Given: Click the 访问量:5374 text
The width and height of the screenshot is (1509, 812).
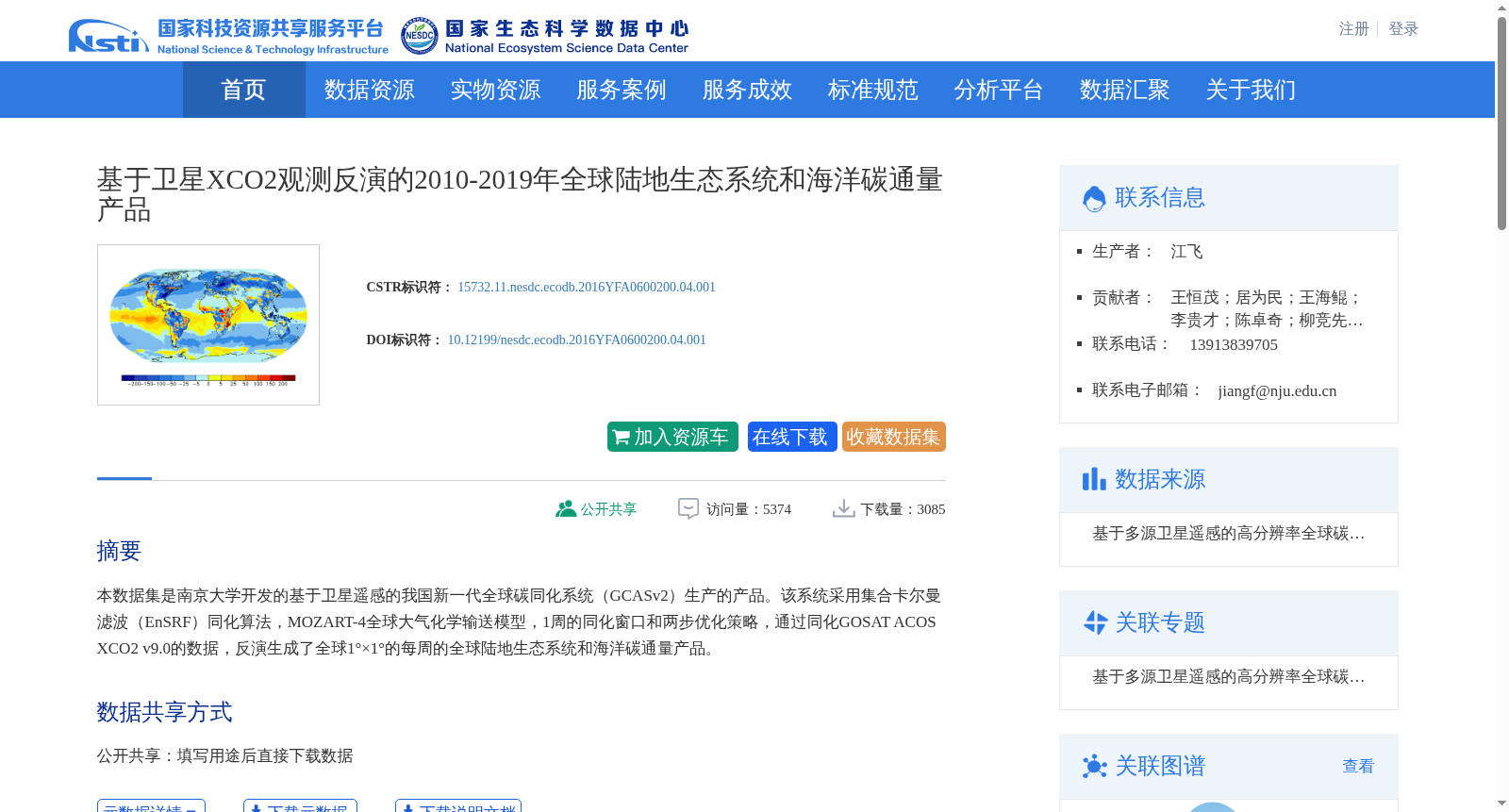Looking at the screenshot, I should (749, 509).
